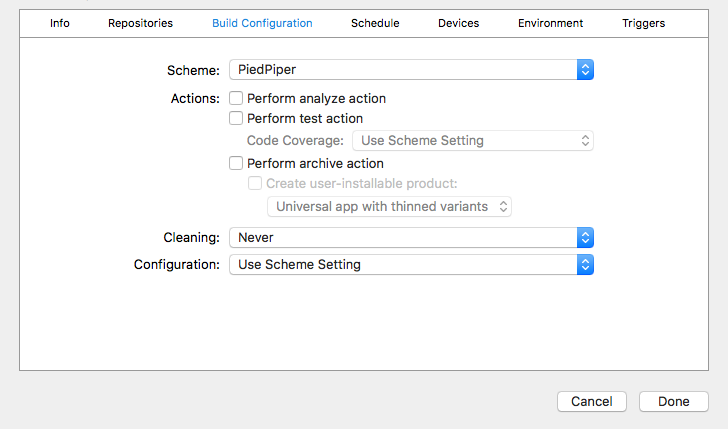The image size is (728, 429).
Task: Switch to the Info tab
Action: pos(60,23)
